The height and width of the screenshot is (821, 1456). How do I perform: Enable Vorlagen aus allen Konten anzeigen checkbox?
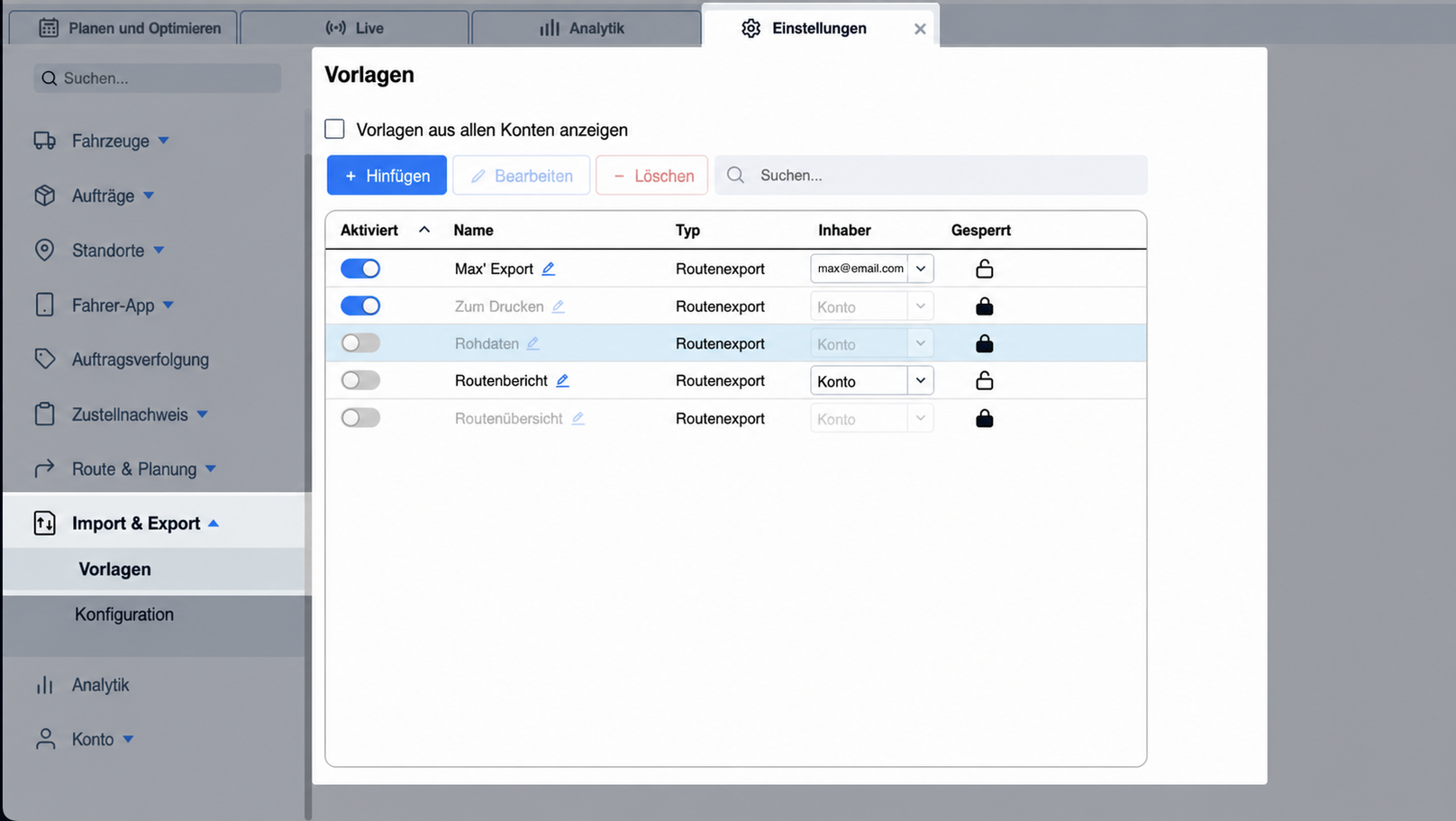[x=334, y=129]
